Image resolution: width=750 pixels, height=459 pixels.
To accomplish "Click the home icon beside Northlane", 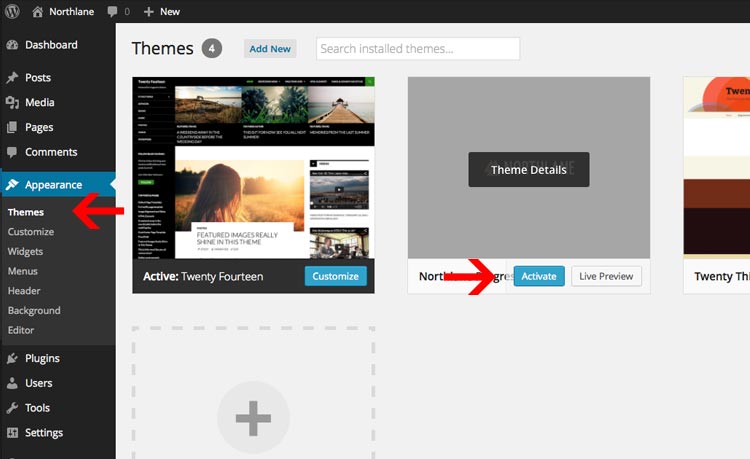I will point(37,11).
